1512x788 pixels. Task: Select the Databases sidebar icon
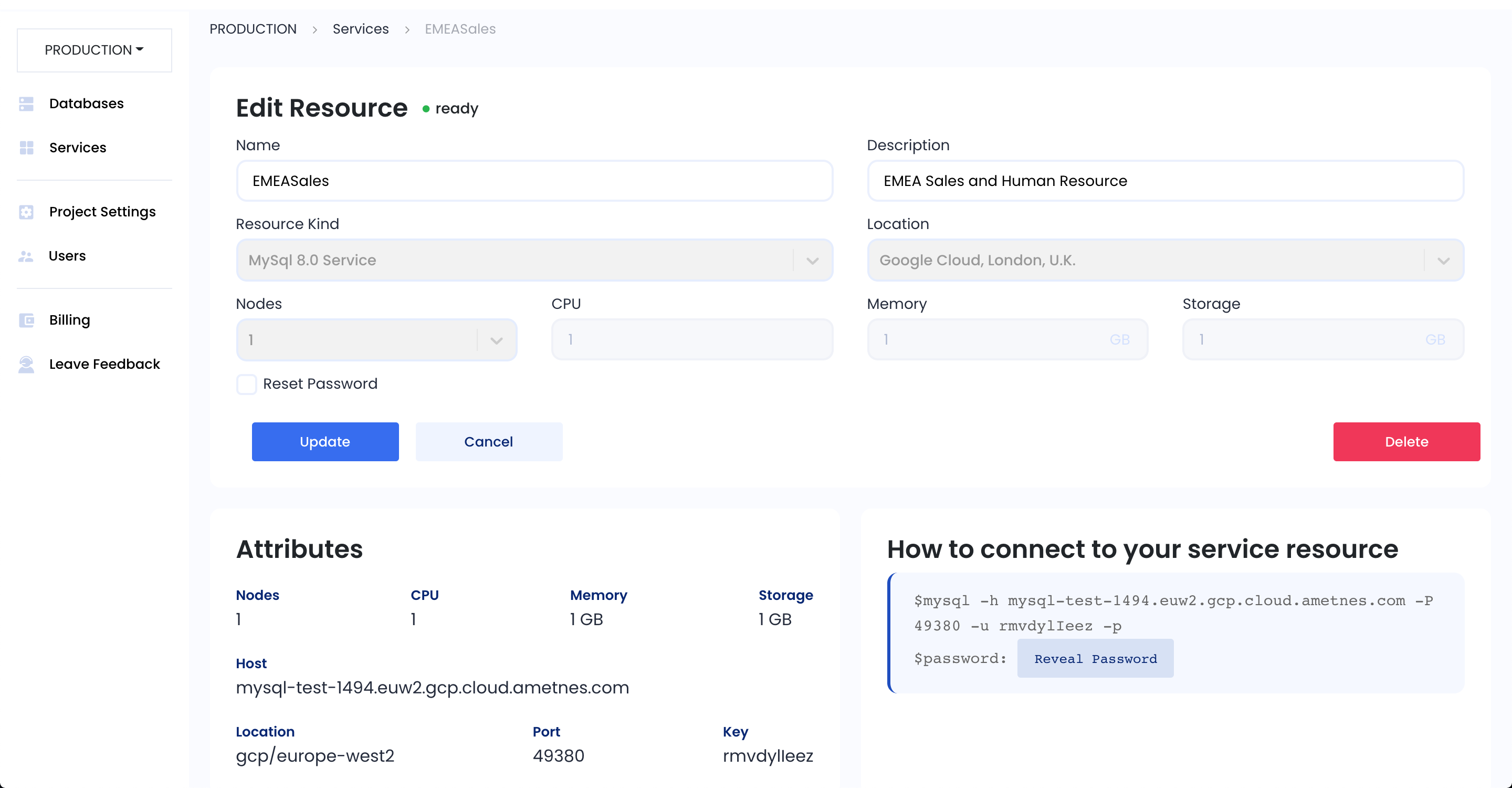(26, 103)
